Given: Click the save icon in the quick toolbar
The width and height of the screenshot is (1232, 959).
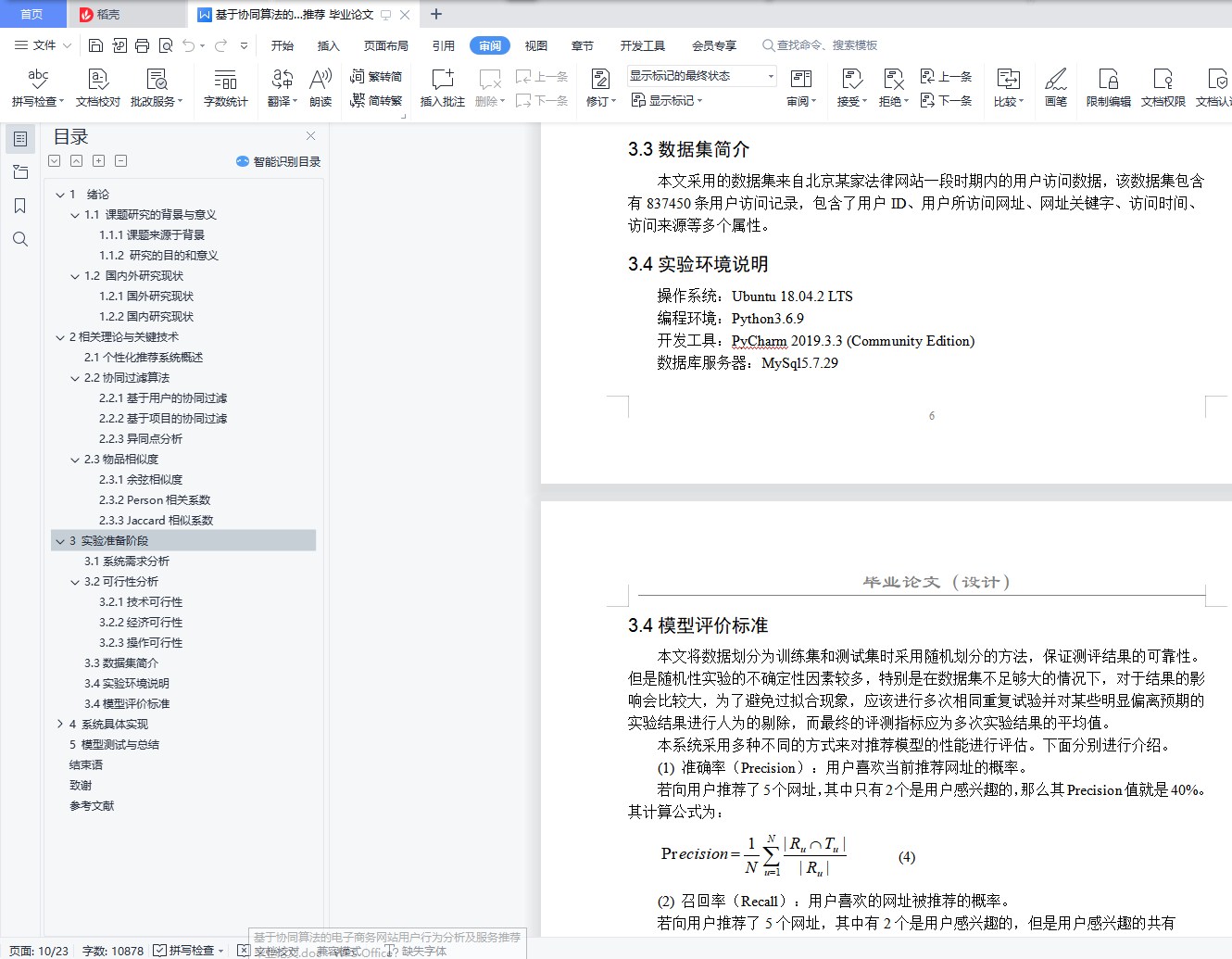Looking at the screenshot, I should tap(95, 45).
